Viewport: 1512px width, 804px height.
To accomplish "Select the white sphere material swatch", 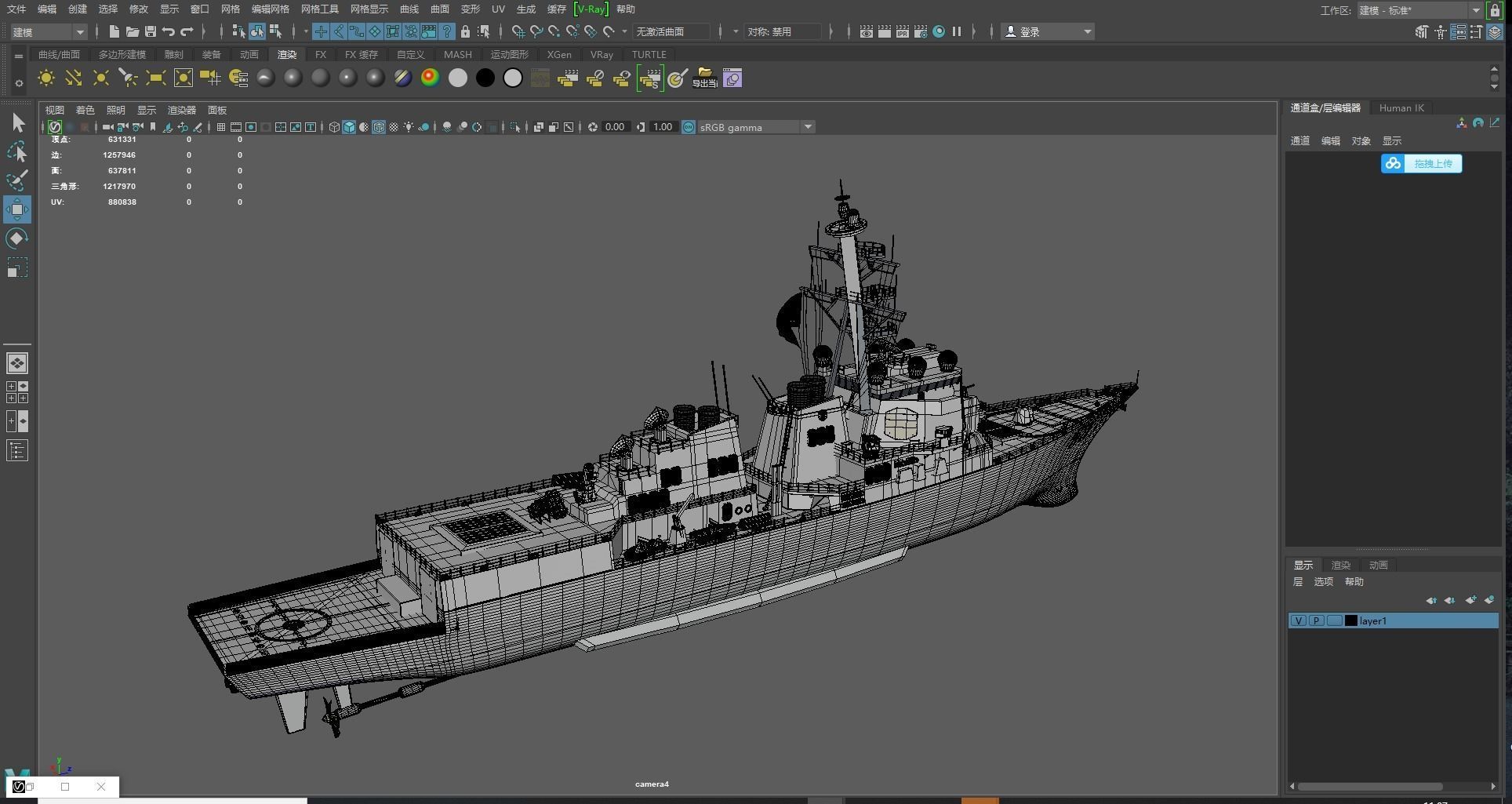I will click(458, 78).
